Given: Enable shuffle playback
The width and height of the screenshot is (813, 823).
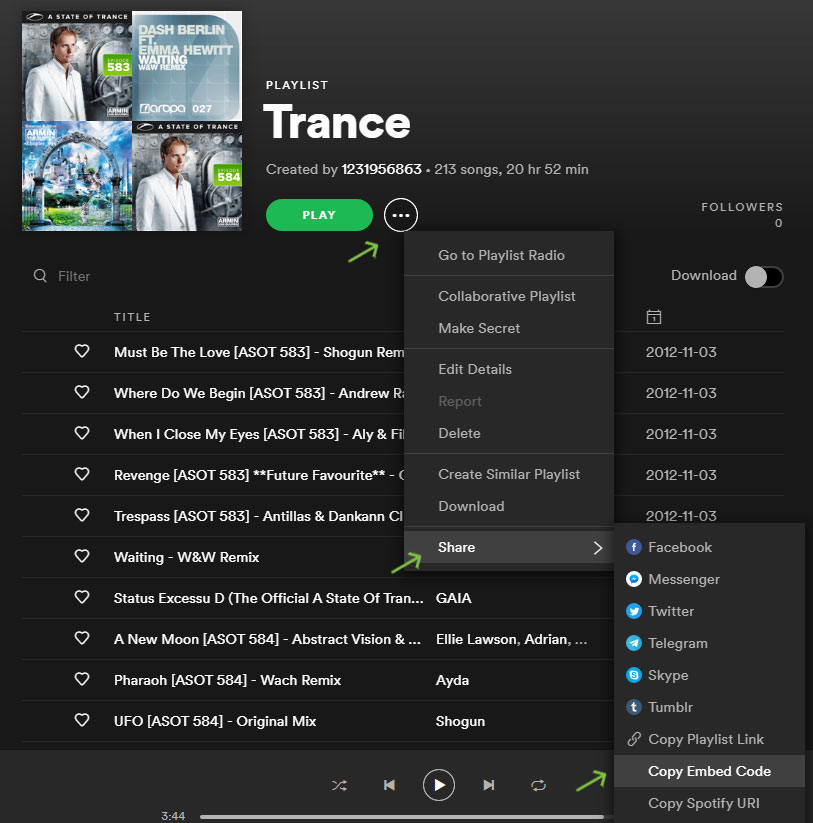Looking at the screenshot, I should (339, 785).
